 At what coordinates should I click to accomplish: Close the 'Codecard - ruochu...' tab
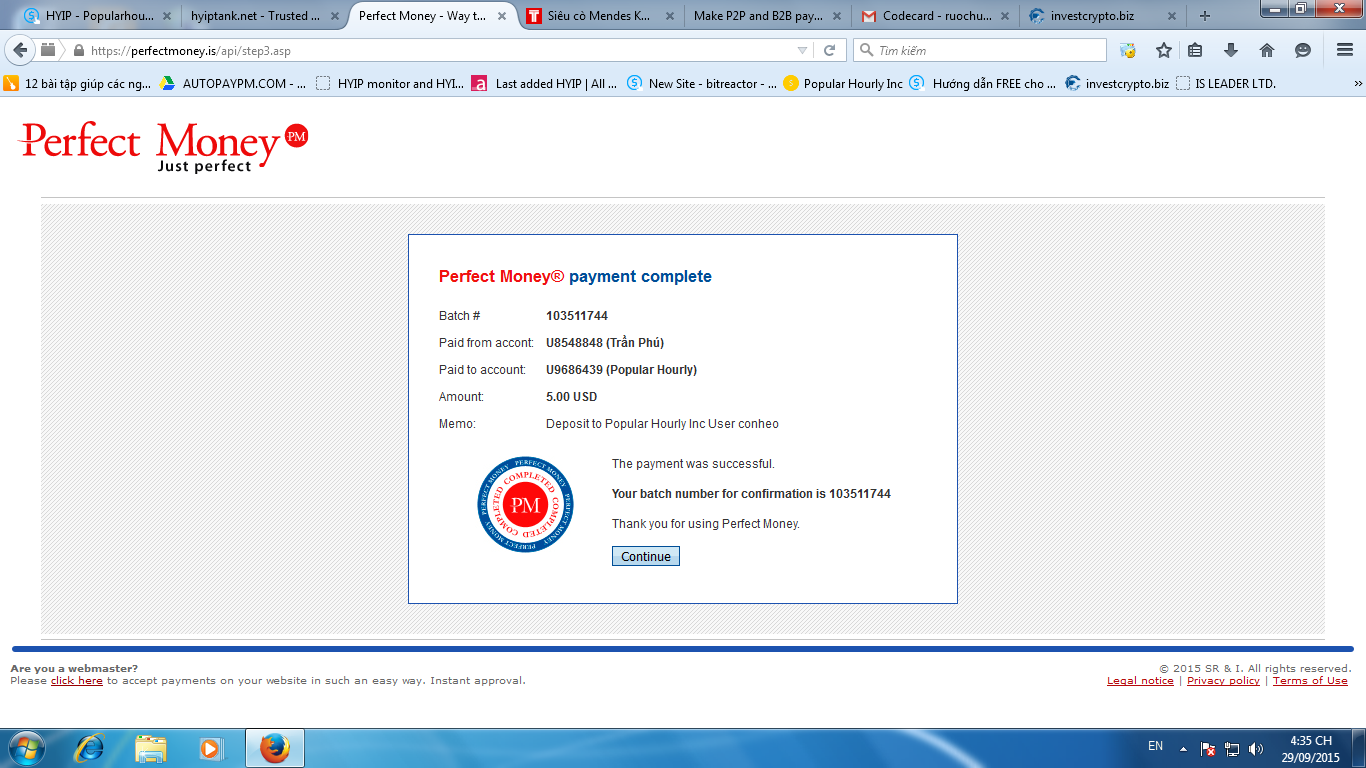tap(1004, 16)
